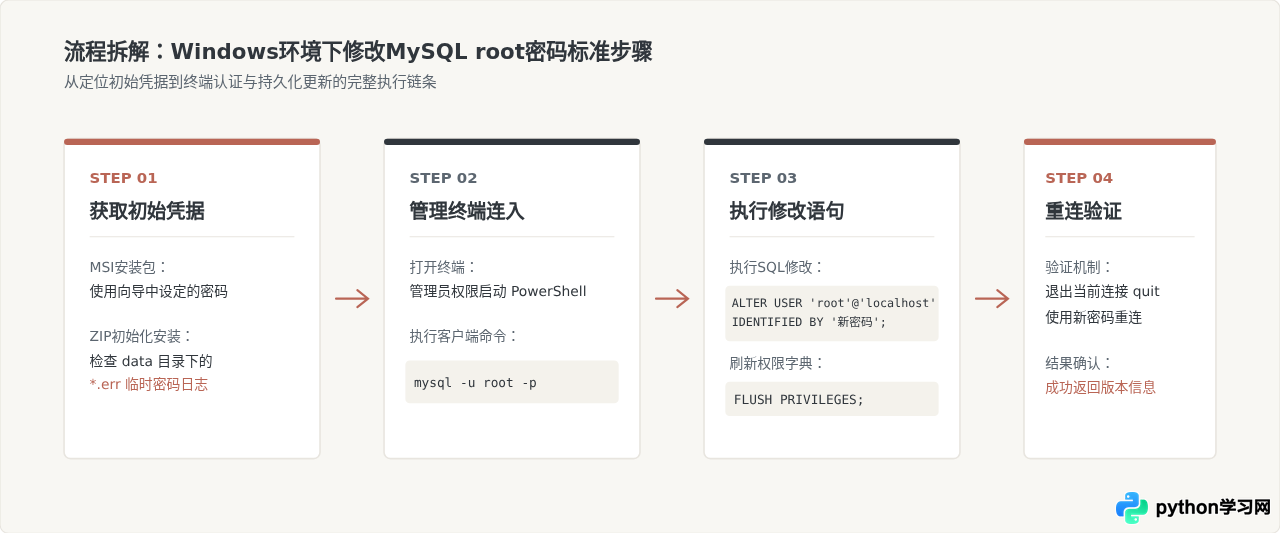Click the "STEP 02" label
The image size is (1280, 534).
tap(444, 178)
